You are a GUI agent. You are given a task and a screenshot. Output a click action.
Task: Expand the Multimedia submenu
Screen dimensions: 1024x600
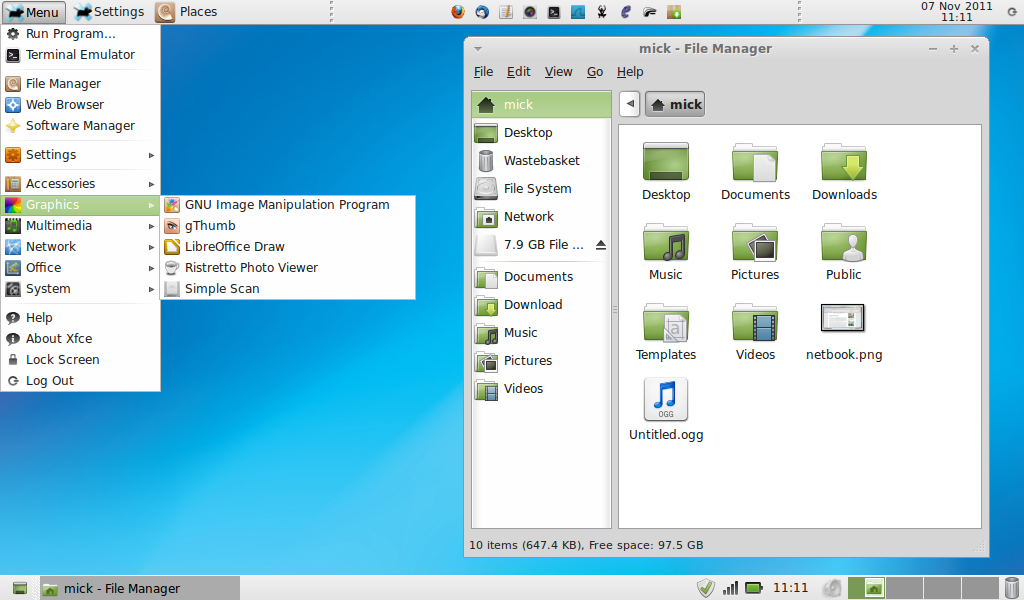(80, 226)
